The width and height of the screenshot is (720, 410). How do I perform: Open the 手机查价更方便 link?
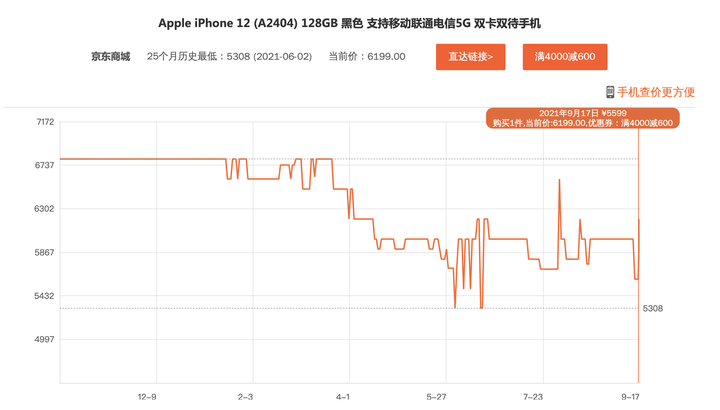tap(656, 92)
